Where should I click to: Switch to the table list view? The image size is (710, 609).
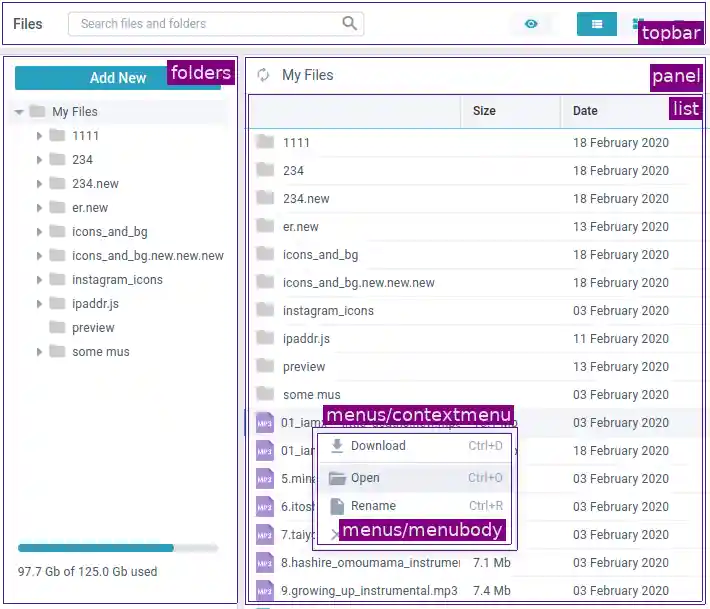pos(596,24)
